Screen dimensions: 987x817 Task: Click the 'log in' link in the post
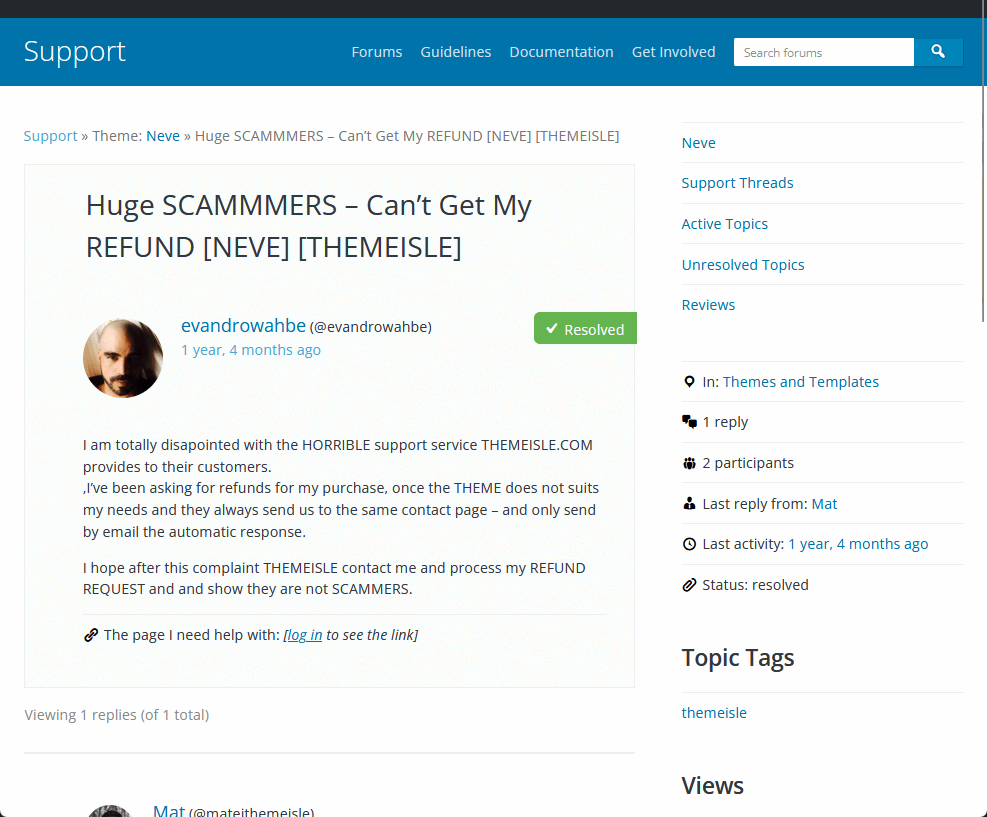tap(305, 635)
